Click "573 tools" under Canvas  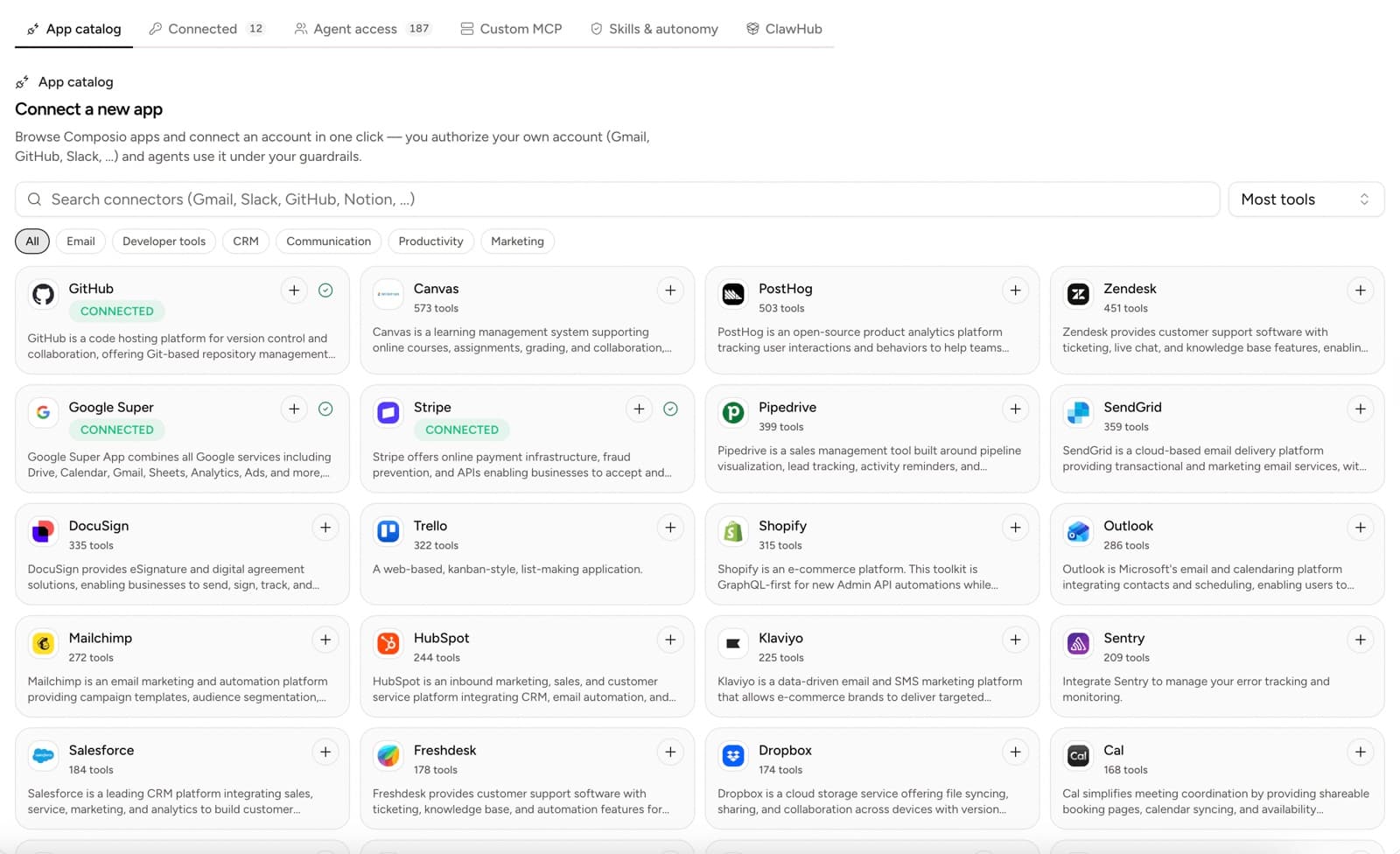pyautogui.click(x=436, y=308)
